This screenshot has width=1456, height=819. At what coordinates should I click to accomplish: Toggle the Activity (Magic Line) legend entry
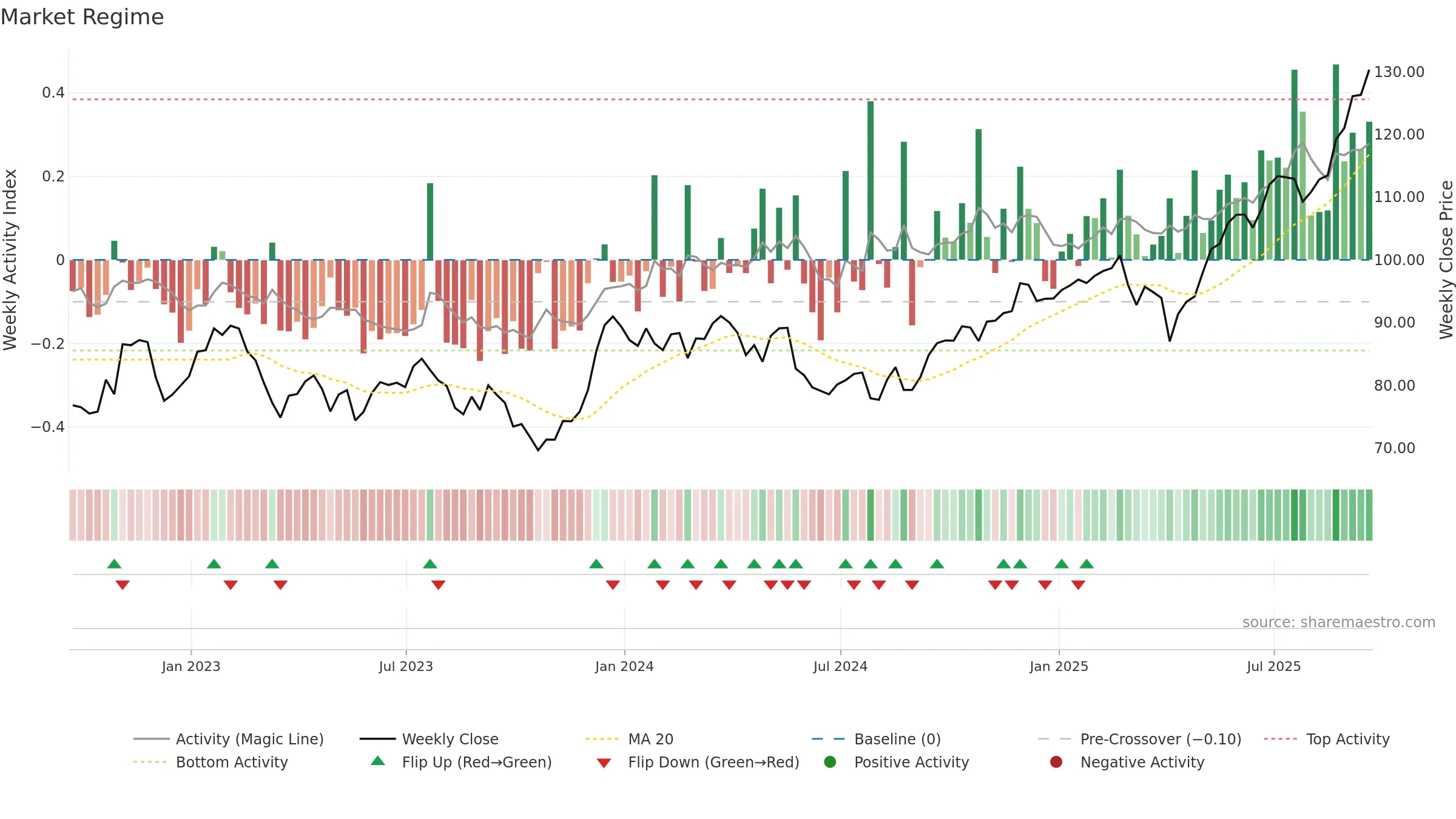229,739
